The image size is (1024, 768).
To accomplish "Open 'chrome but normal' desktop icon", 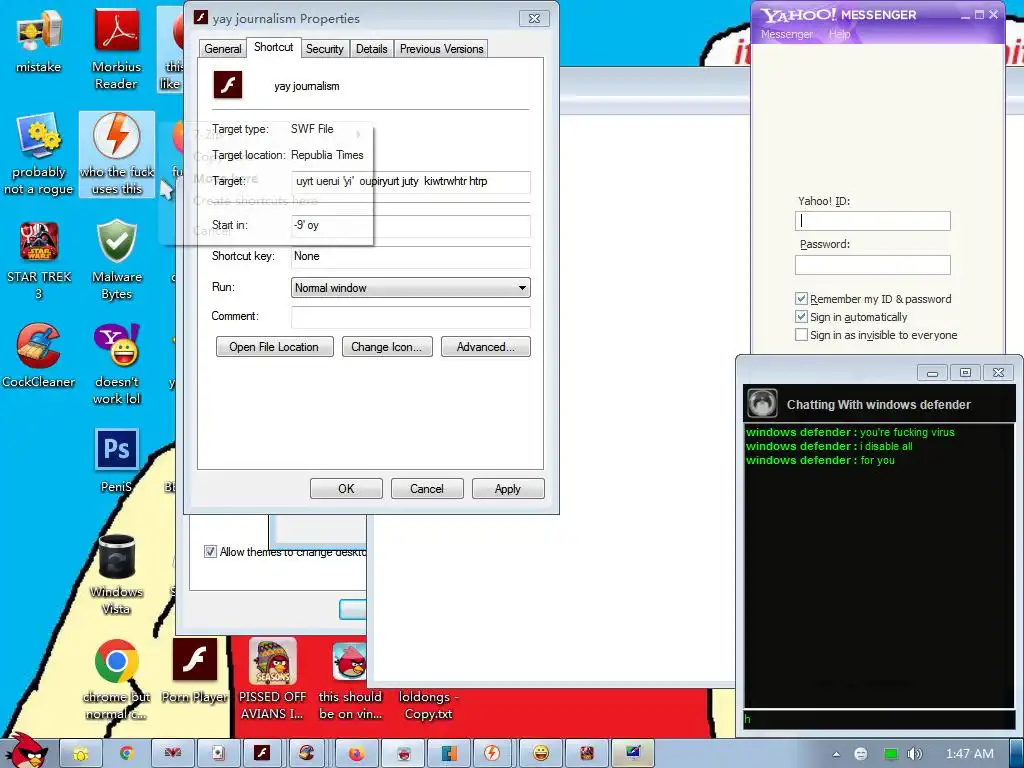I will point(117,679).
